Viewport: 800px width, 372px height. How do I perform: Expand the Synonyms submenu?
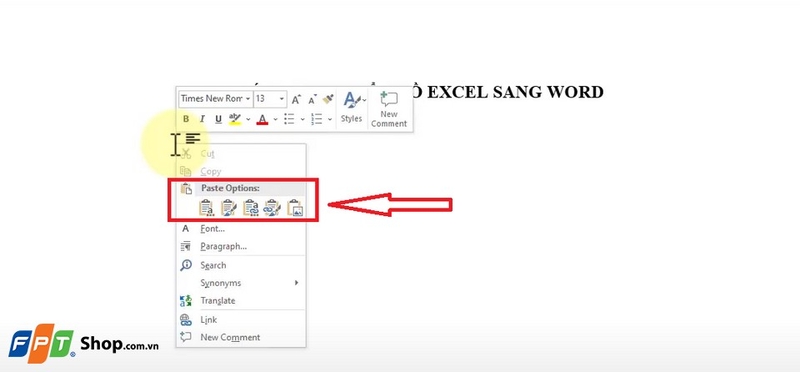pyautogui.click(x=241, y=283)
